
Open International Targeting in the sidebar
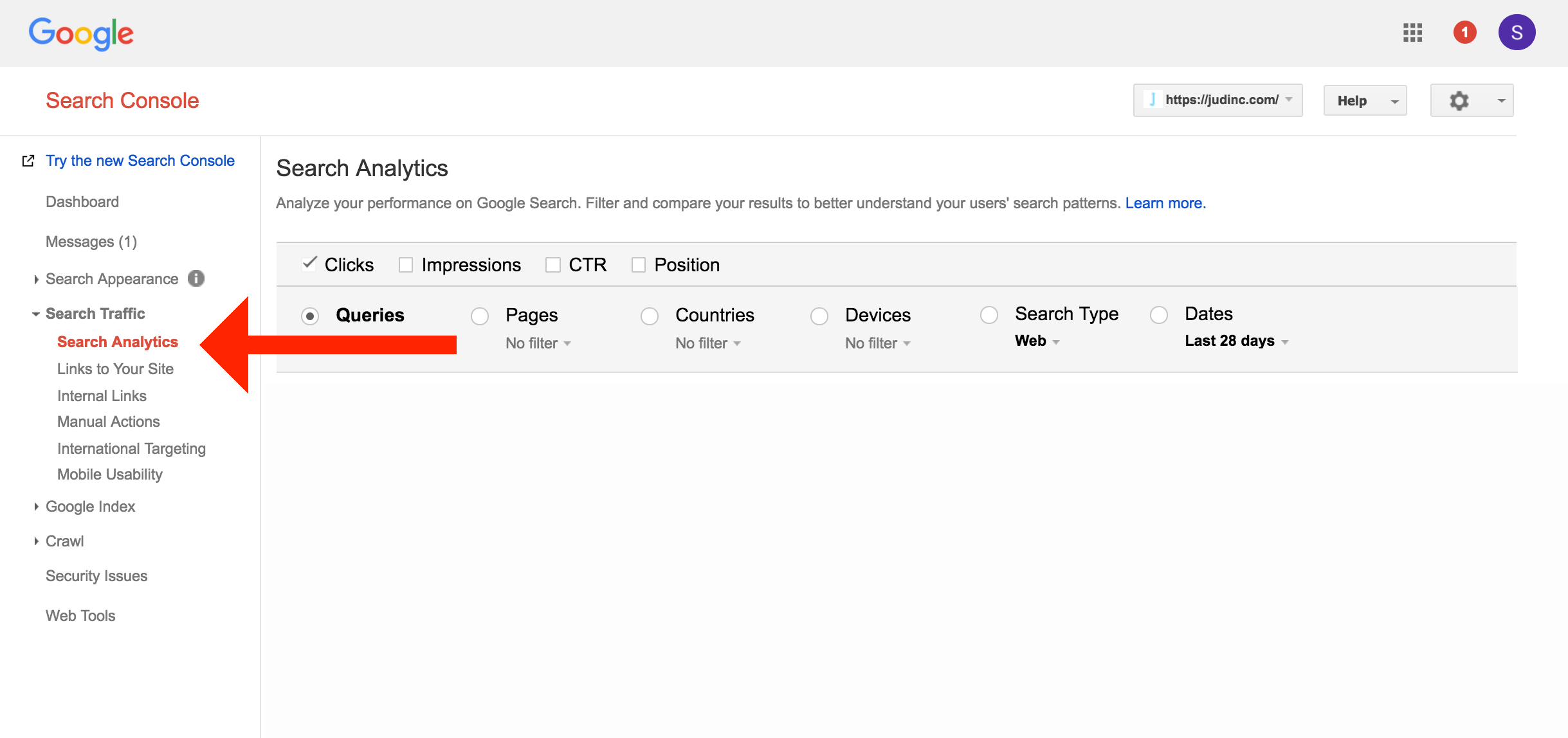[131, 449]
